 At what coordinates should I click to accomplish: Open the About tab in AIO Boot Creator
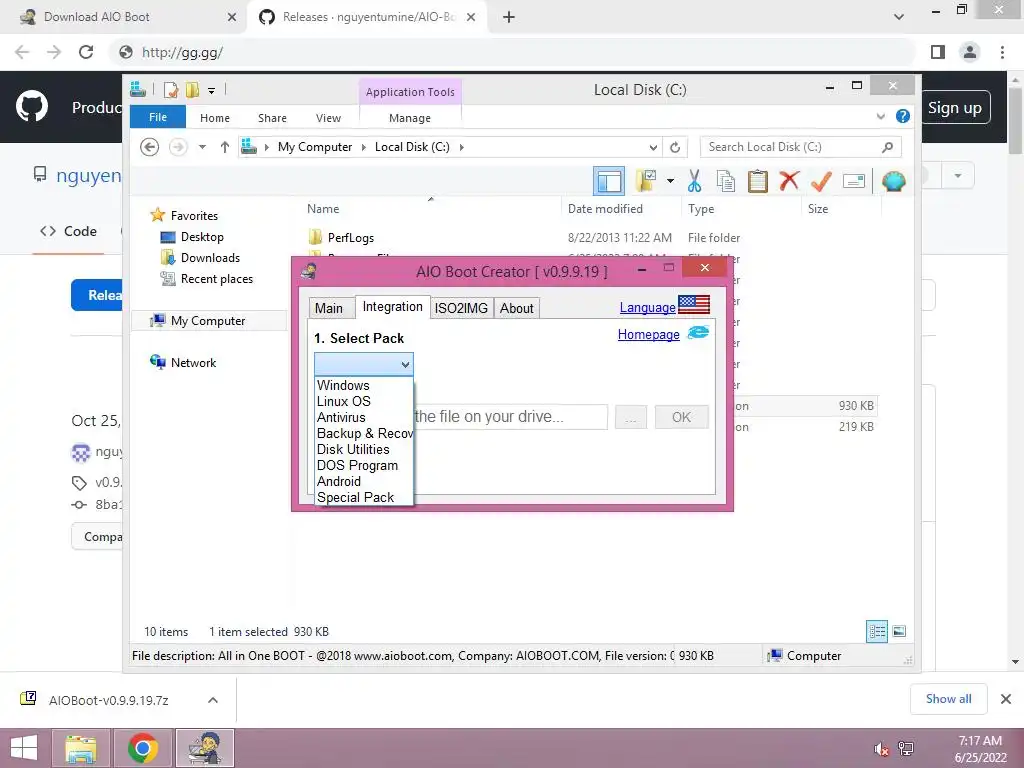pyautogui.click(x=517, y=308)
